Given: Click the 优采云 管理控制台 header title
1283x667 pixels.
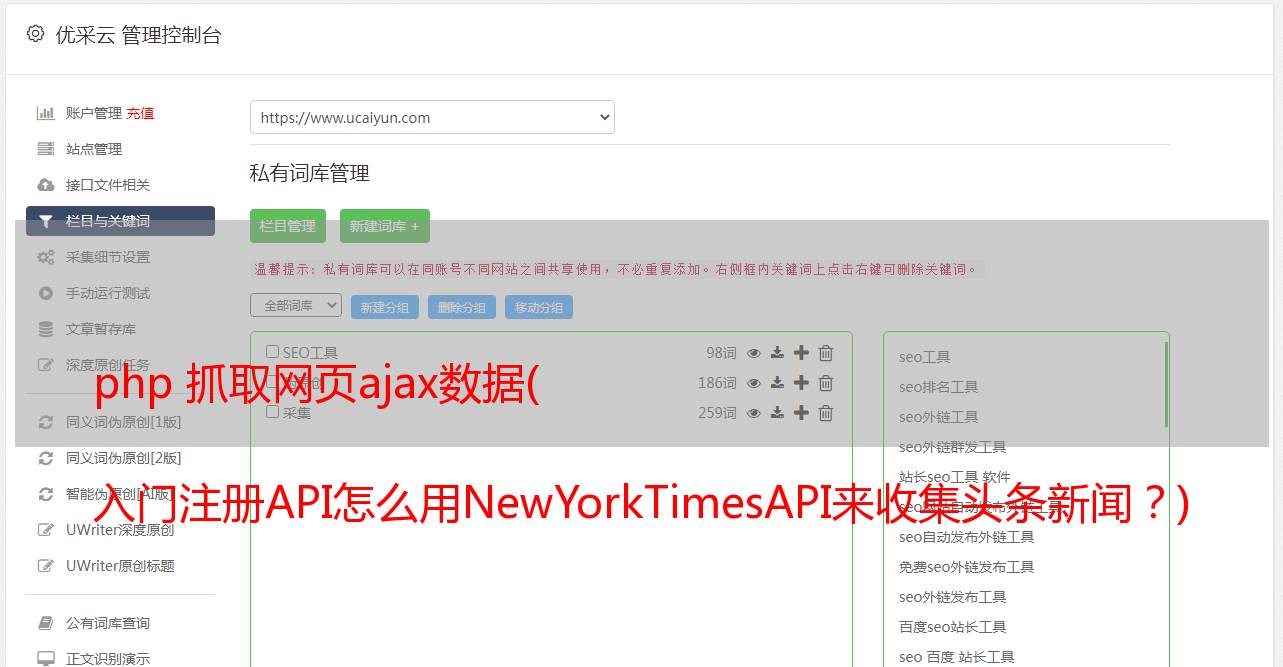Looking at the screenshot, I should 138,35.
